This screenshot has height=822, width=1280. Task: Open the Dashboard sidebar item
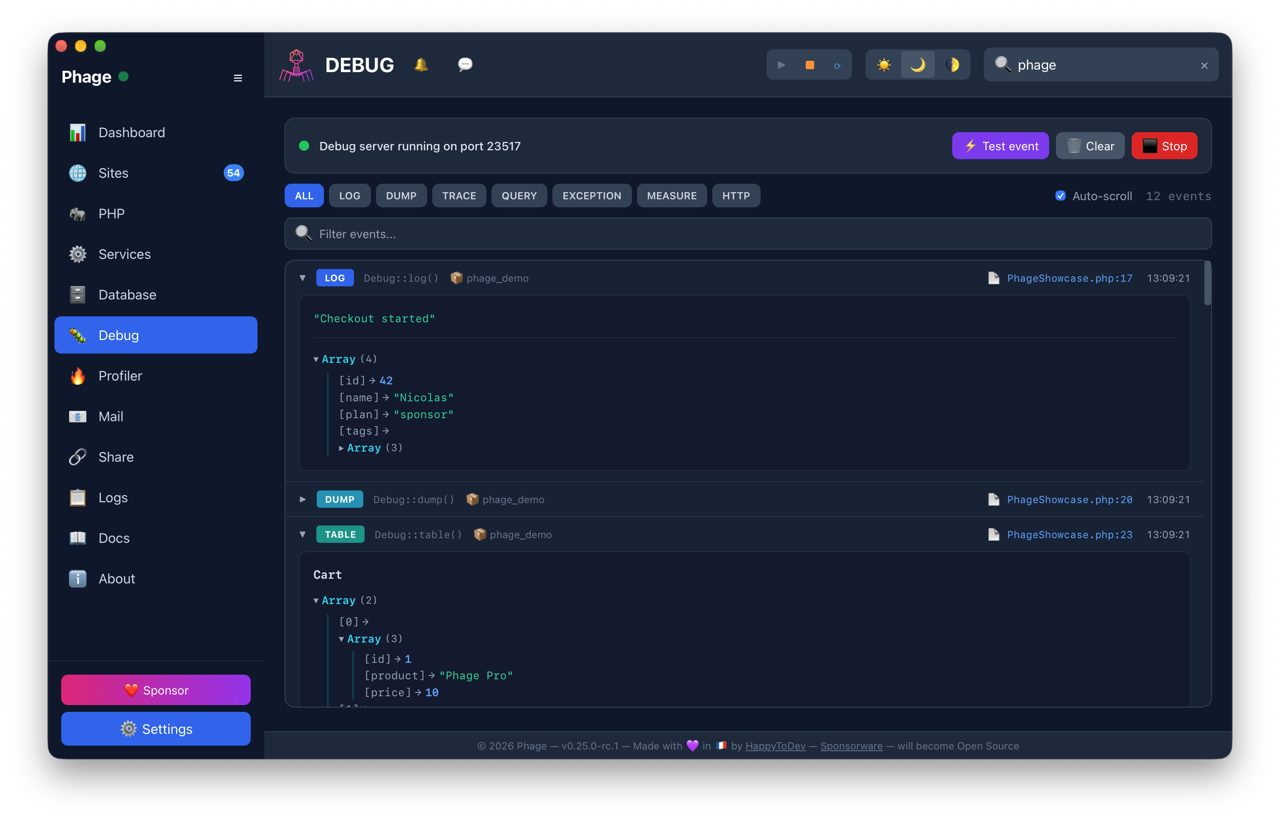click(156, 132)
